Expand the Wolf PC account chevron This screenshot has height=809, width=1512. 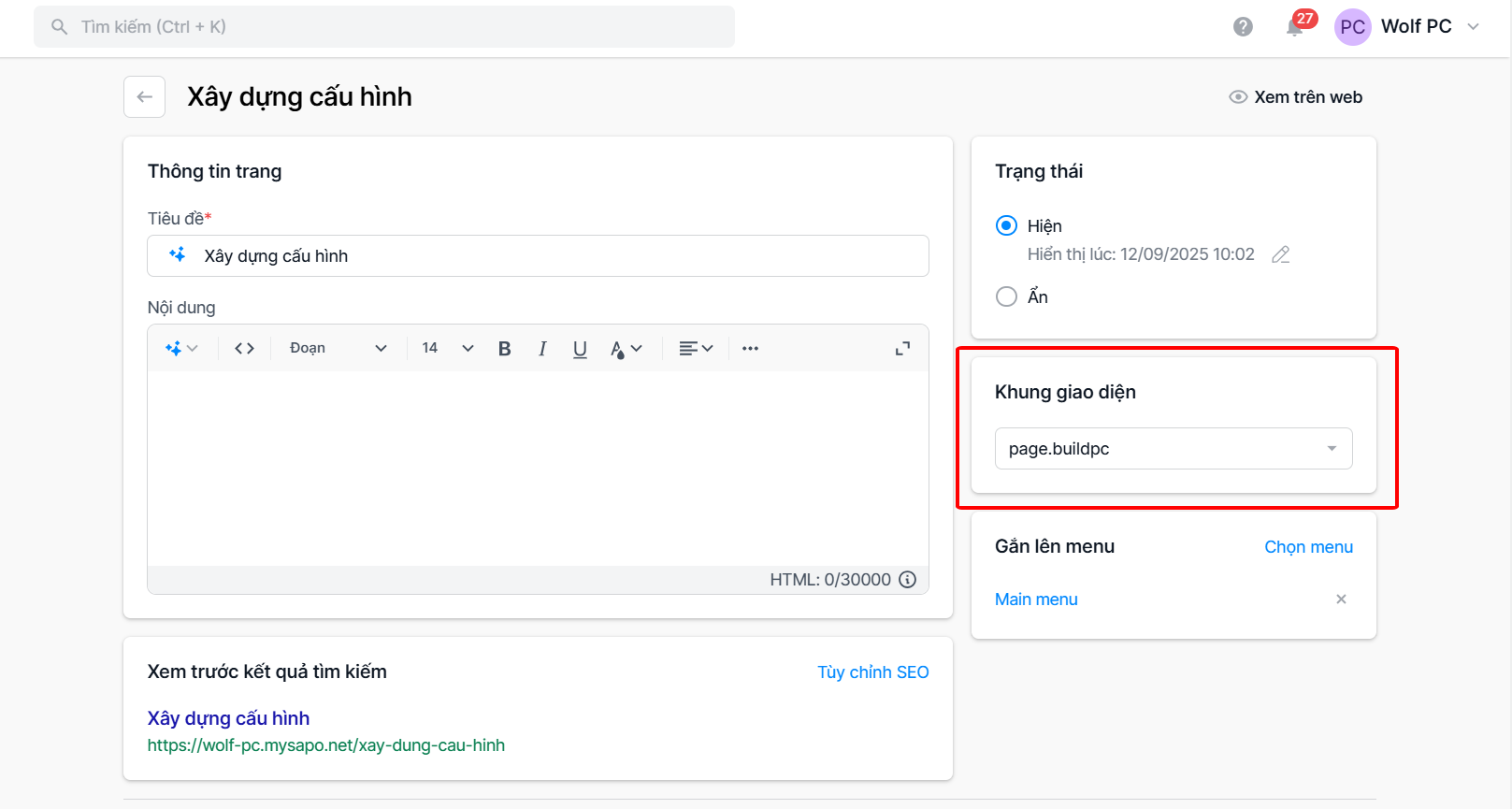pos(1474,26)
